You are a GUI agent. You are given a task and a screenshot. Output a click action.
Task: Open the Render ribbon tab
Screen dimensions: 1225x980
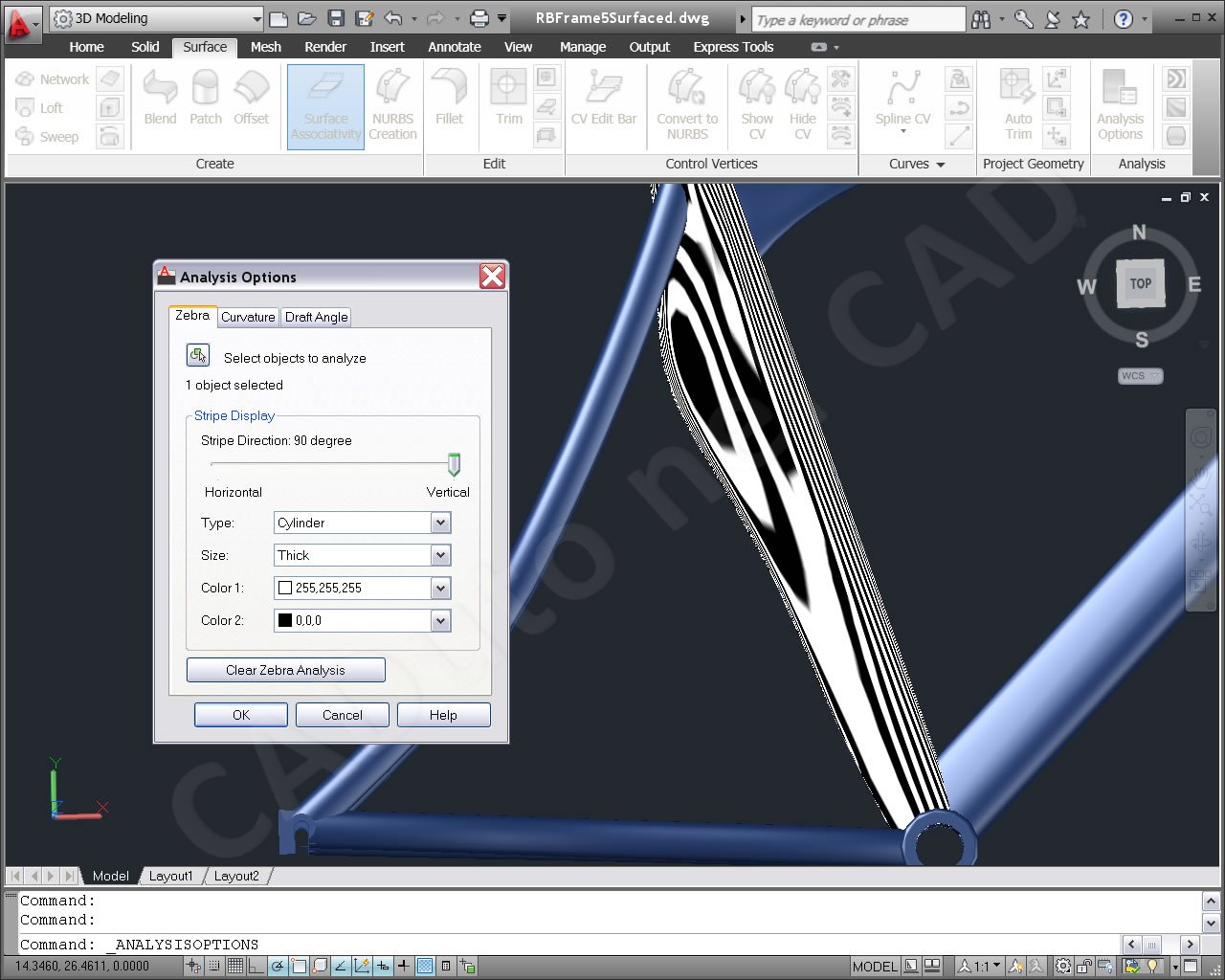(325, 47)
